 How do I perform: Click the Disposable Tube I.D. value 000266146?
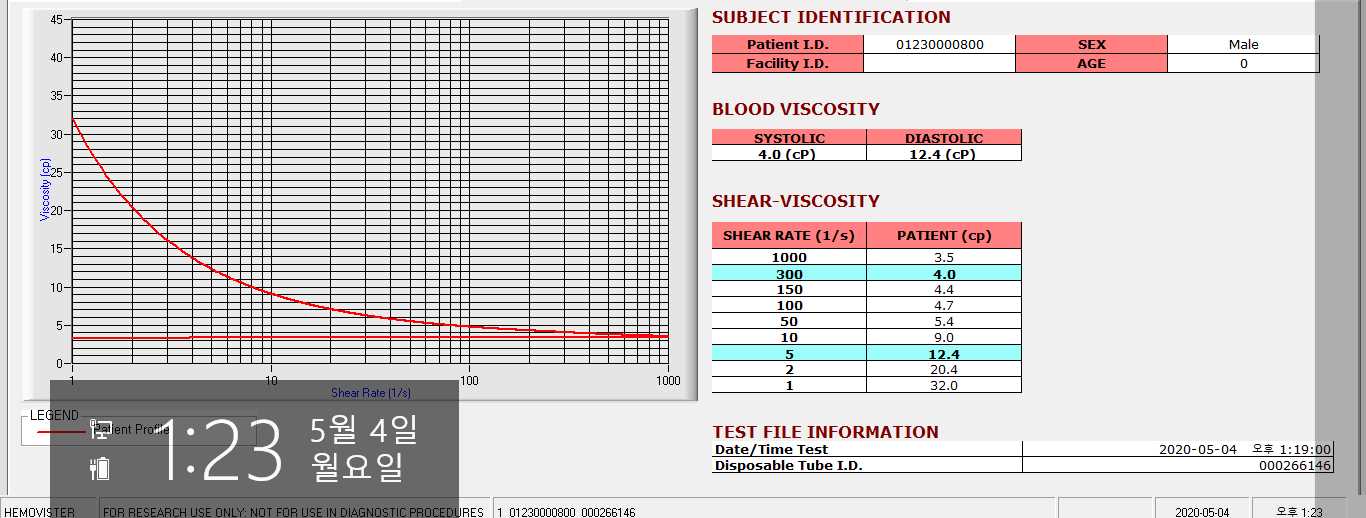[1295, 466]
